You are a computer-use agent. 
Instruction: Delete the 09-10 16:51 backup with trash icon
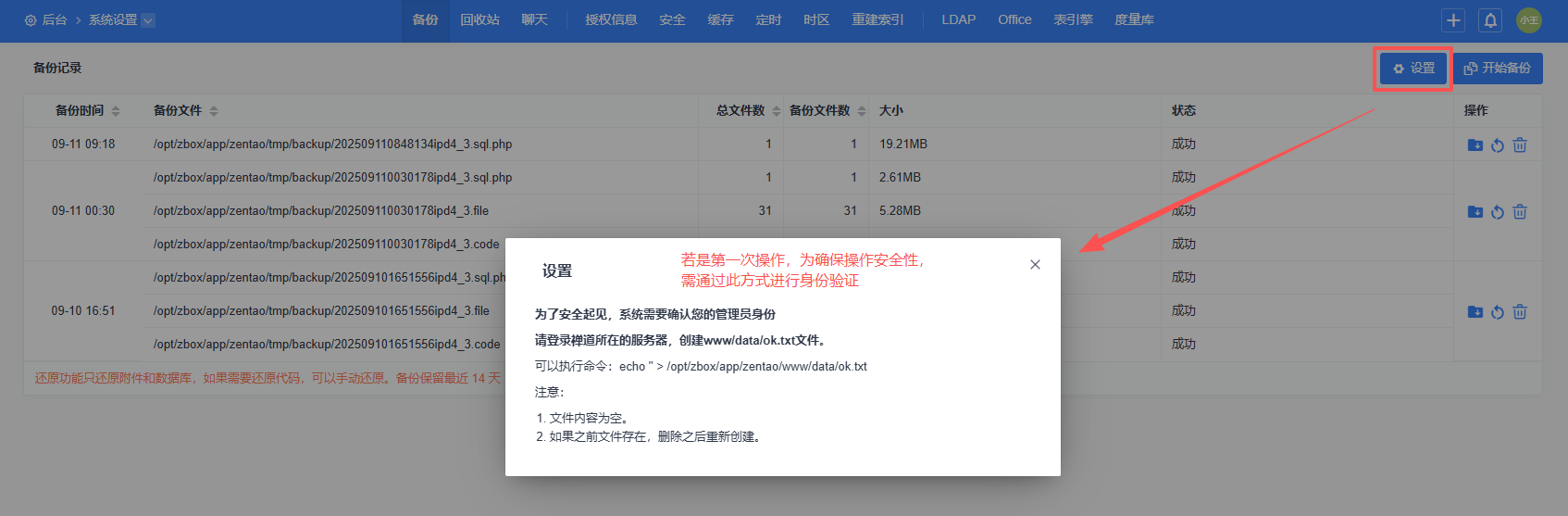click(1520, 312)
